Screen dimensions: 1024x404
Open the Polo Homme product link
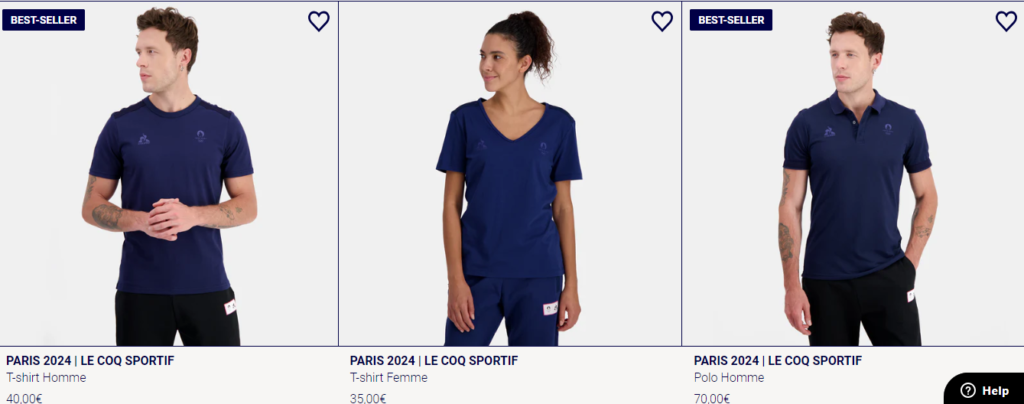click(729, 378)
